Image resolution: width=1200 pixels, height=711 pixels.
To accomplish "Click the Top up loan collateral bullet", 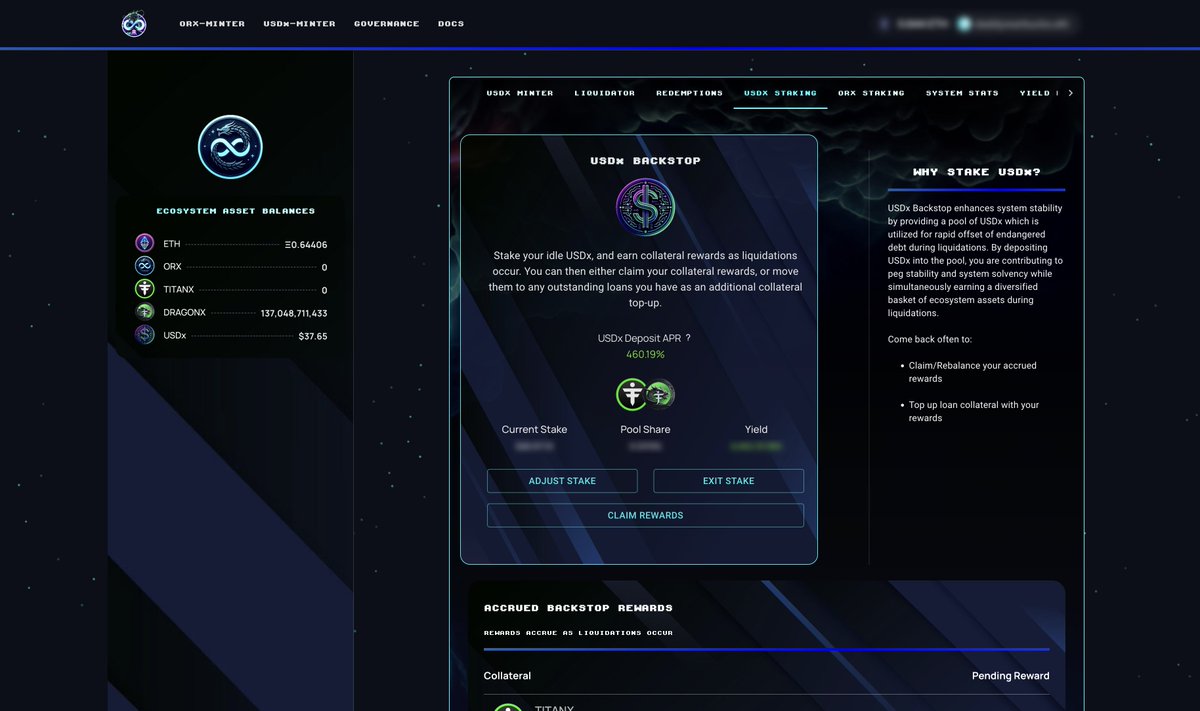I will pos(973,411).
